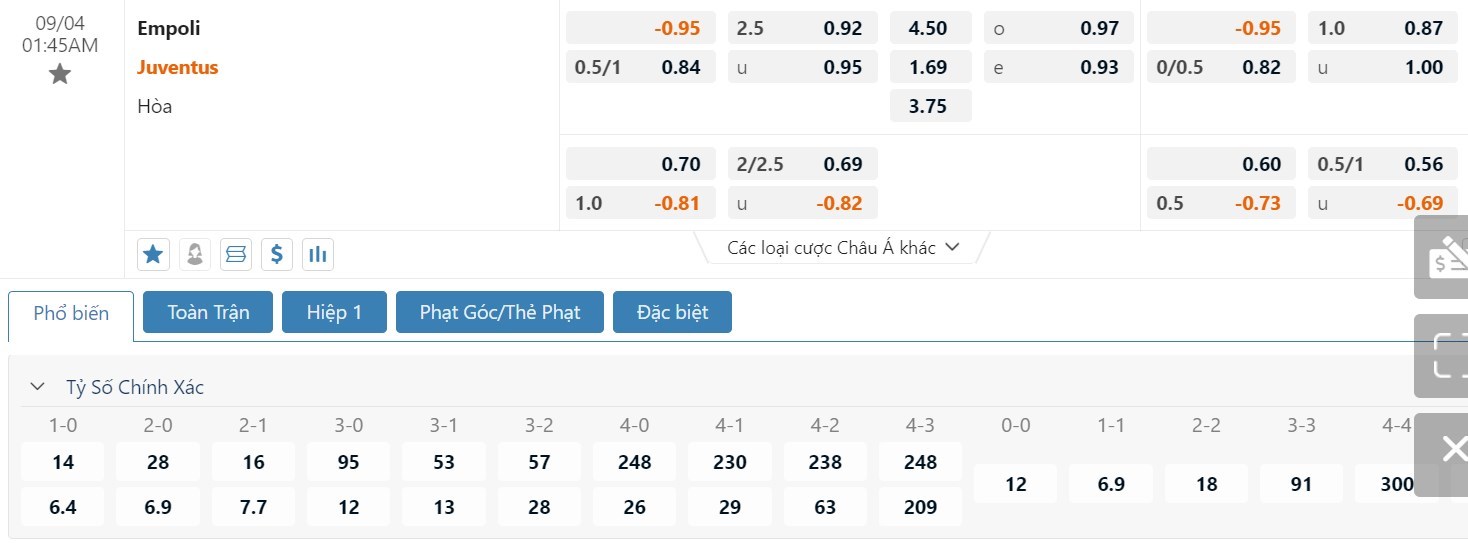Open the bar chart statistics icon
Viewport: 1468px width, 547px height.
[318, 255]
